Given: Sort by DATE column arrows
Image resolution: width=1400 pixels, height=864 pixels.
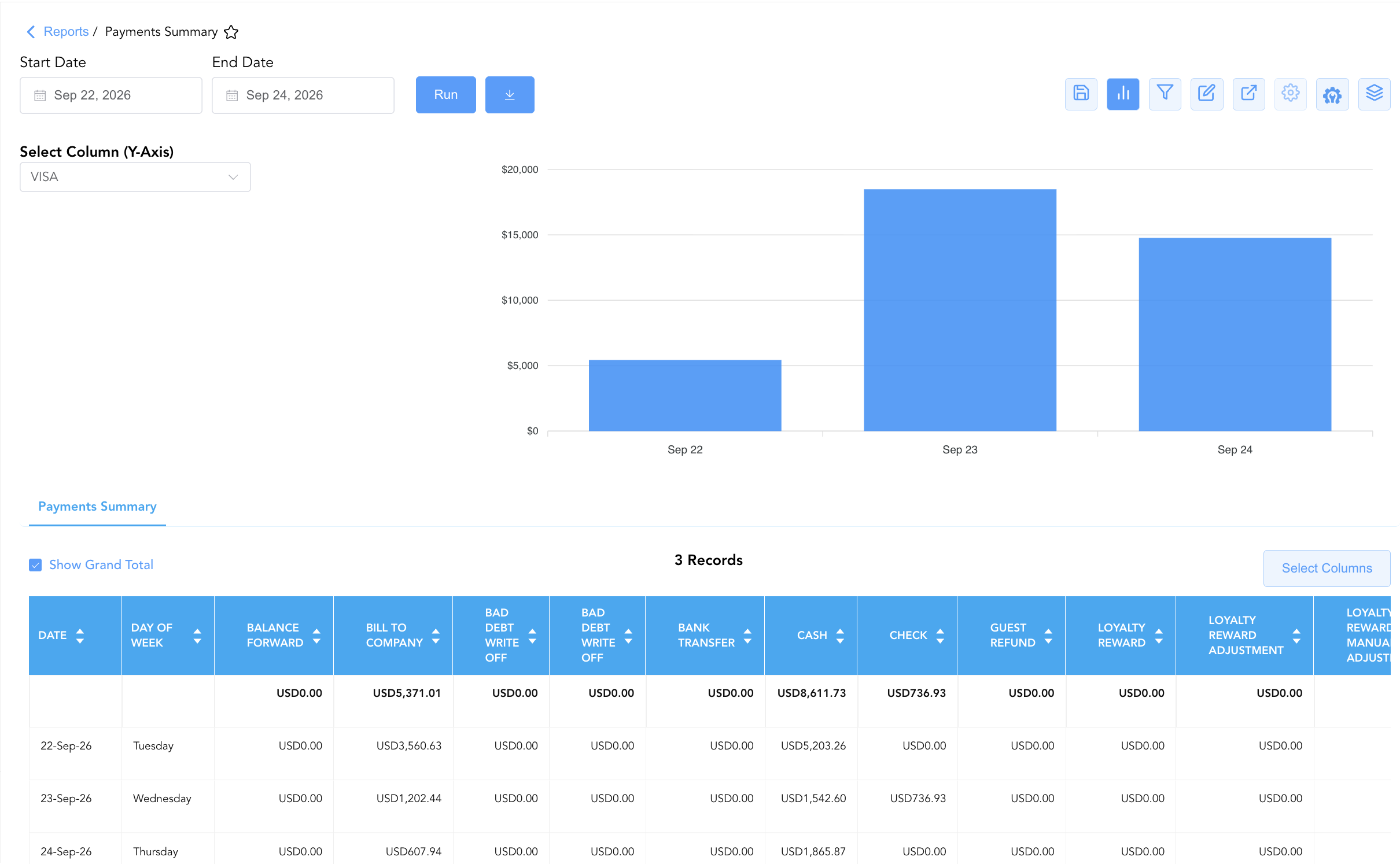Looking at the screenshot, I should [80, 636].
